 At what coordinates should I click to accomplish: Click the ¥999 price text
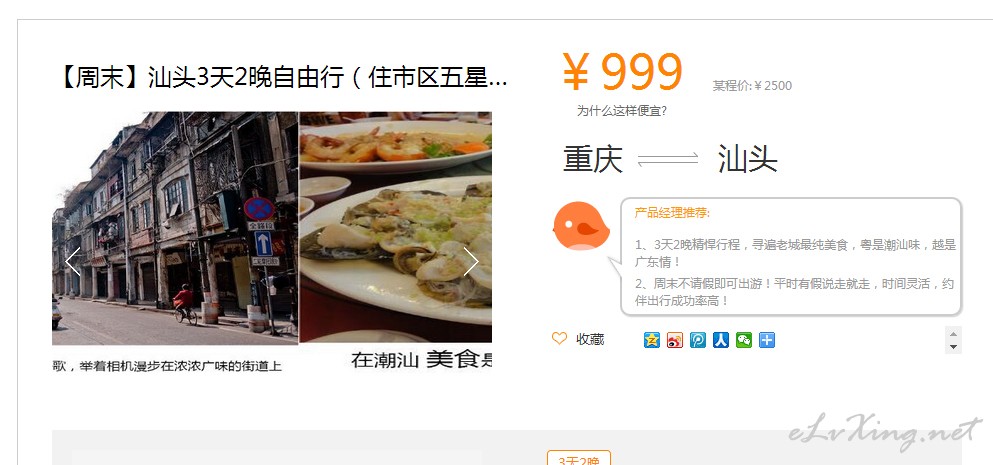(x=623, y=72)
